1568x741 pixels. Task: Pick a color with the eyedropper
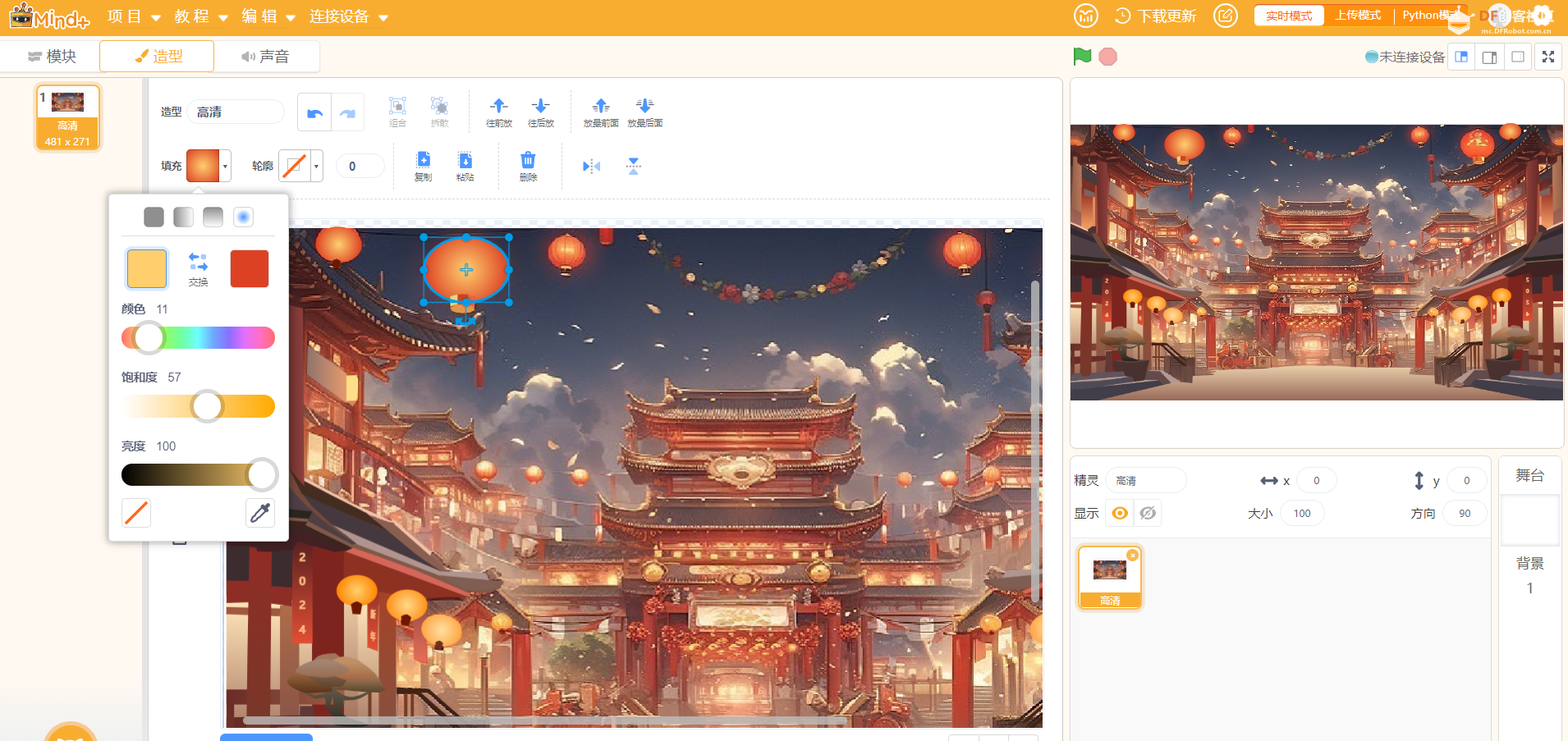[x=260, y=513]
